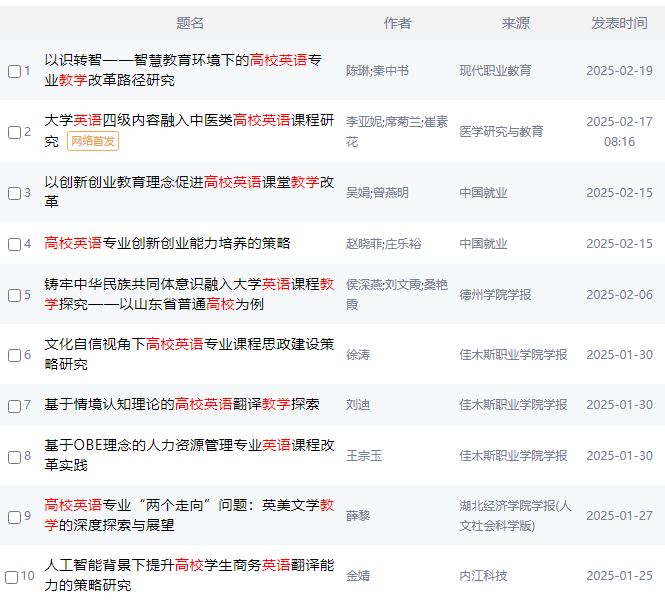
Task: Check the checkbox for result 1
Action: point(14,71)
